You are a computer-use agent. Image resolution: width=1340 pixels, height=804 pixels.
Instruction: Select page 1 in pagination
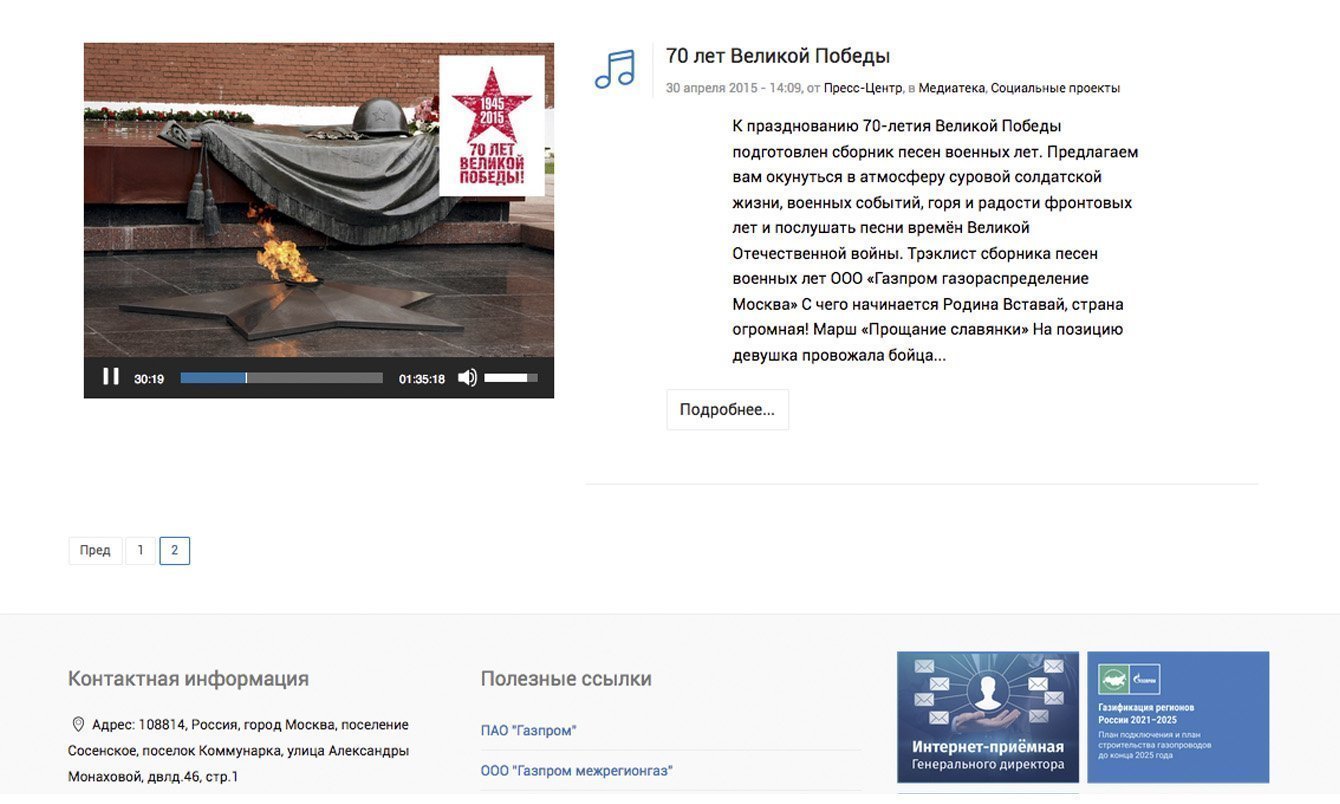[140, 551]
